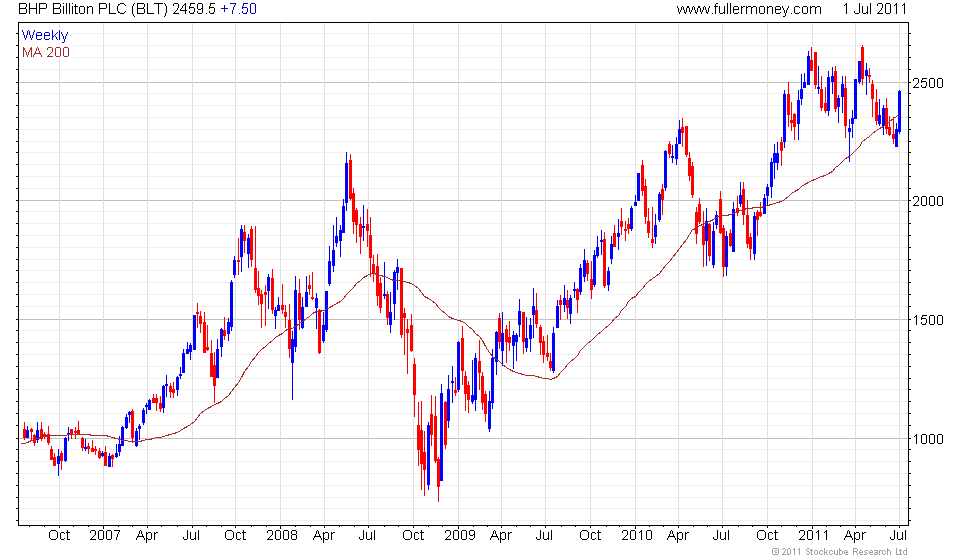Click the Apr label immediately after 2011
The height and width of the screenshot is (560, 960).
[x=855, y=536]
